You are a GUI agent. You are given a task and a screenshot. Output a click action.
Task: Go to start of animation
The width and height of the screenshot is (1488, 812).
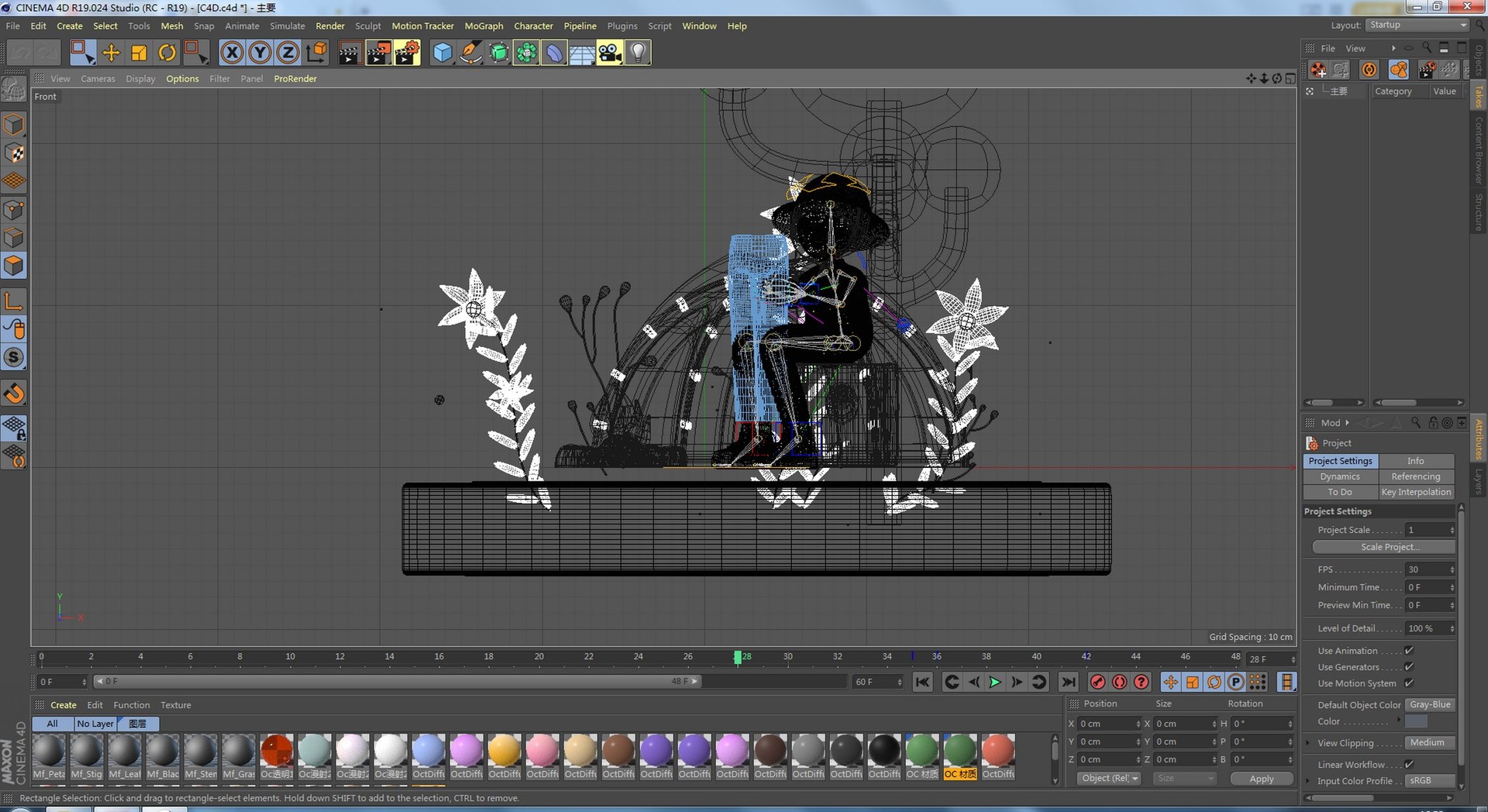(x=922, y=682)
